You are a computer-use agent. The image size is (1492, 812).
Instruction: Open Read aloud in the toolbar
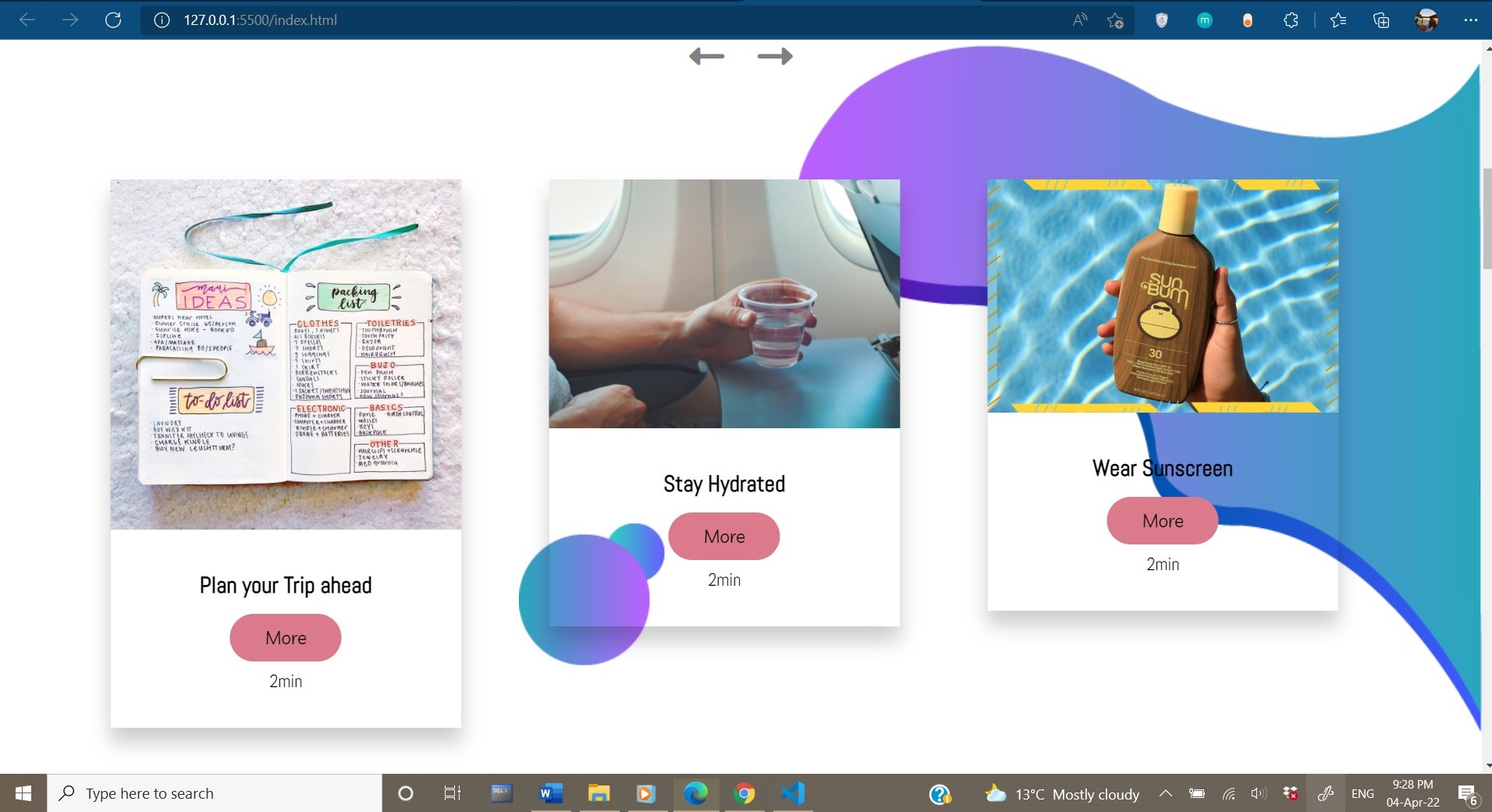click(x=1080, y=20)
